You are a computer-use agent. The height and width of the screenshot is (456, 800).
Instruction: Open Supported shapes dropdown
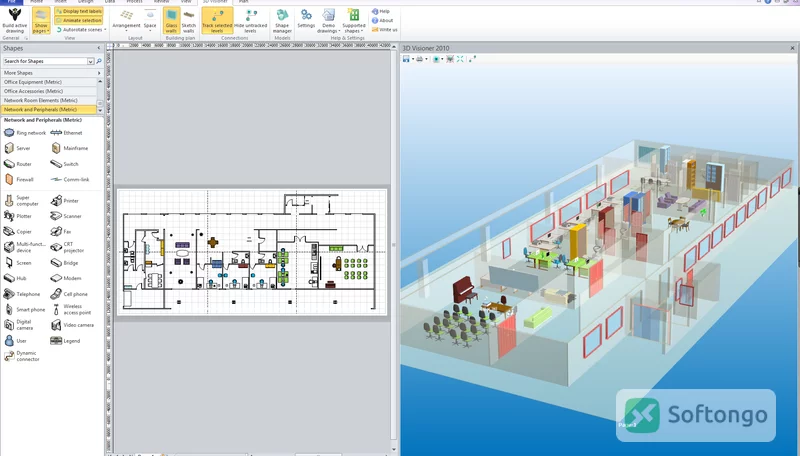[x=354, y=21]
